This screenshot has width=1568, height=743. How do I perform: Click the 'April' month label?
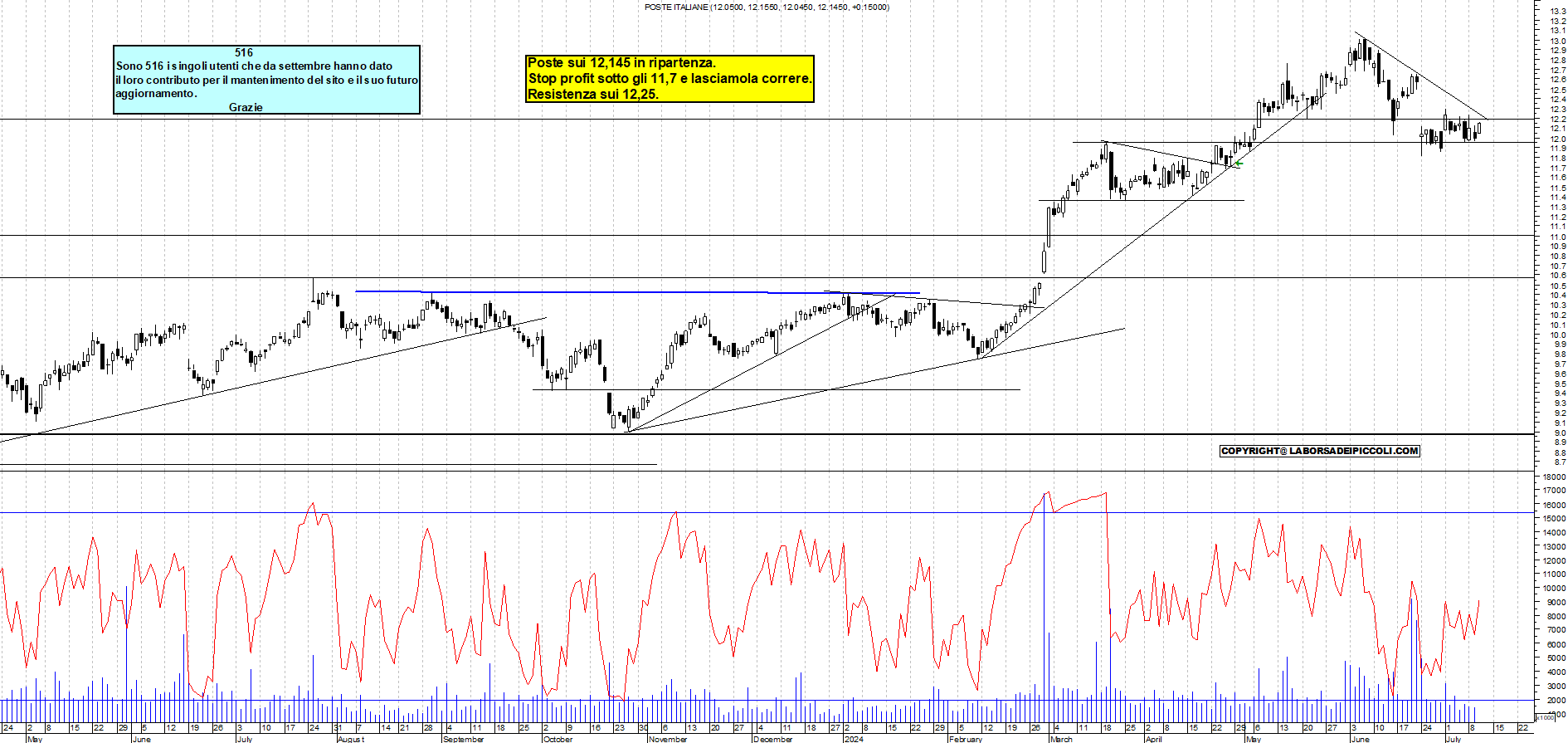pos(1154,739)
